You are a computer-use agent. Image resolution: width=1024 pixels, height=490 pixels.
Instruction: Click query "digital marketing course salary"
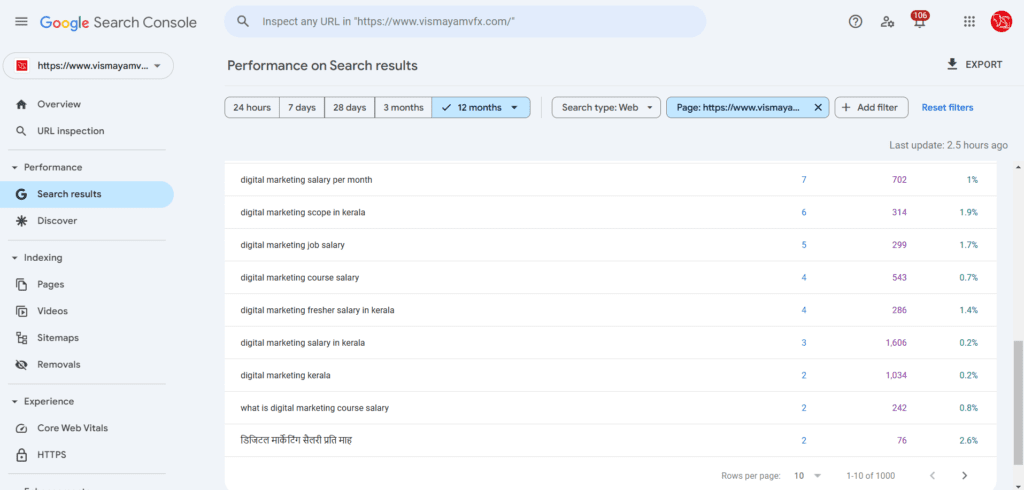click(x=300, y=278)
